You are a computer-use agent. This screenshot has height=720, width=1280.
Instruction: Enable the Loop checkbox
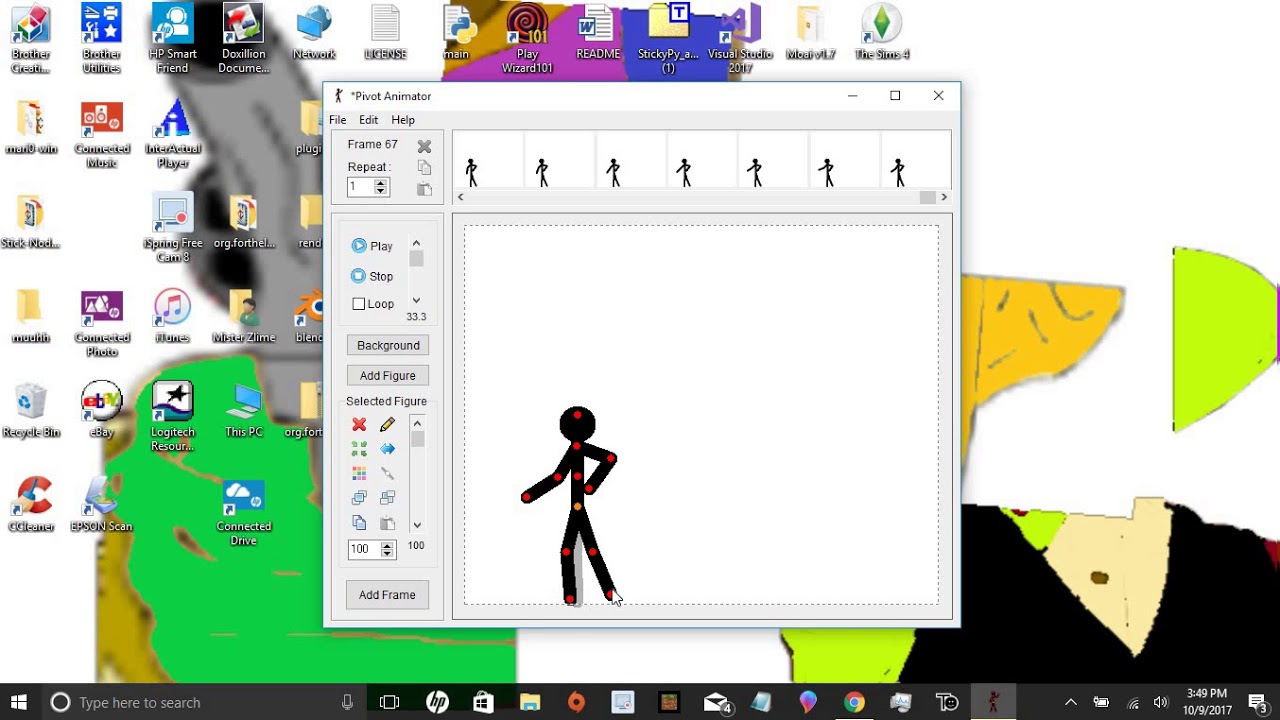359,304
